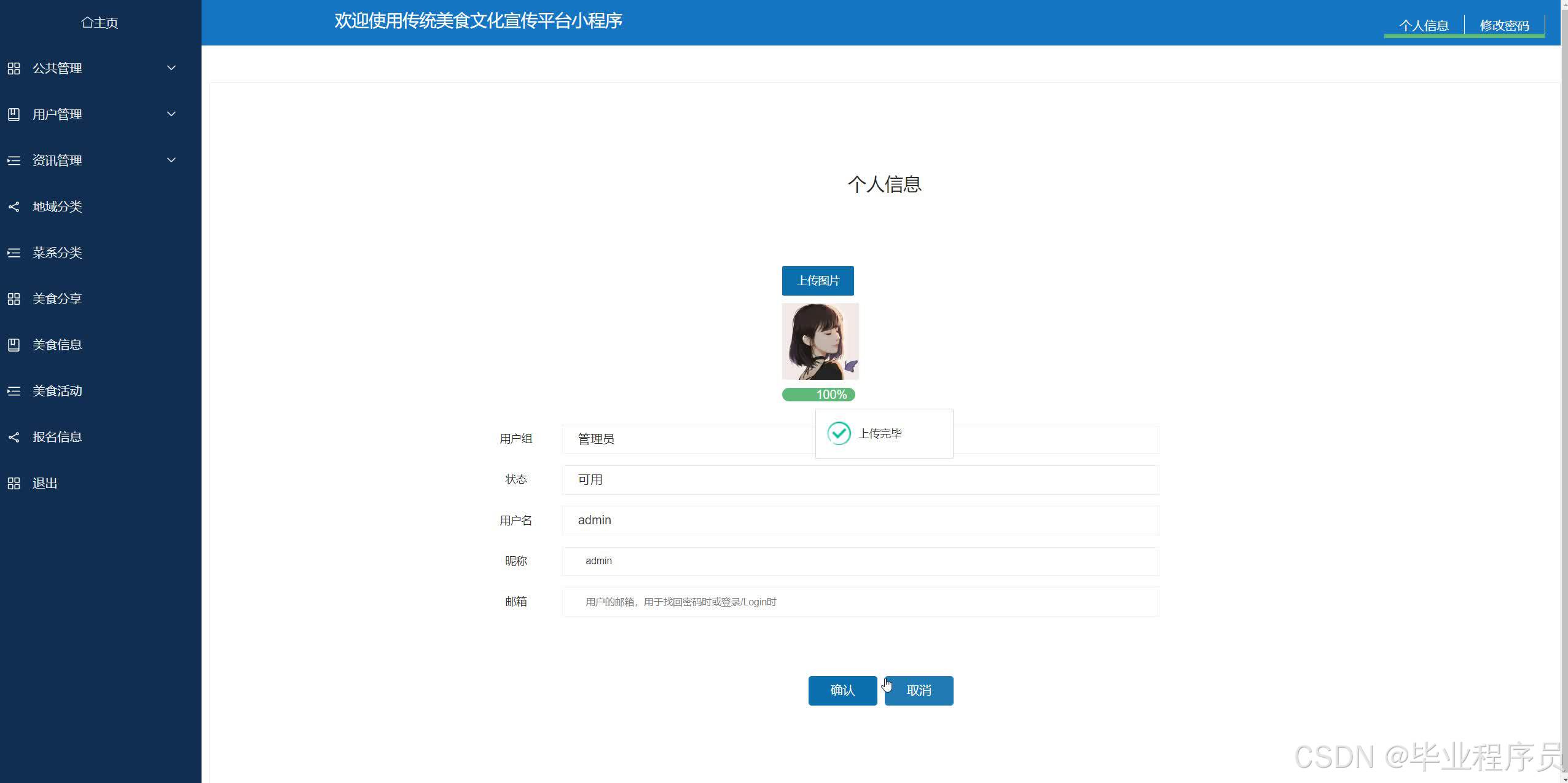Image resolution: width=1568 pixels, height=783 pixels.
Task: Click the 取消 cancel button
Action: [919, 690]
